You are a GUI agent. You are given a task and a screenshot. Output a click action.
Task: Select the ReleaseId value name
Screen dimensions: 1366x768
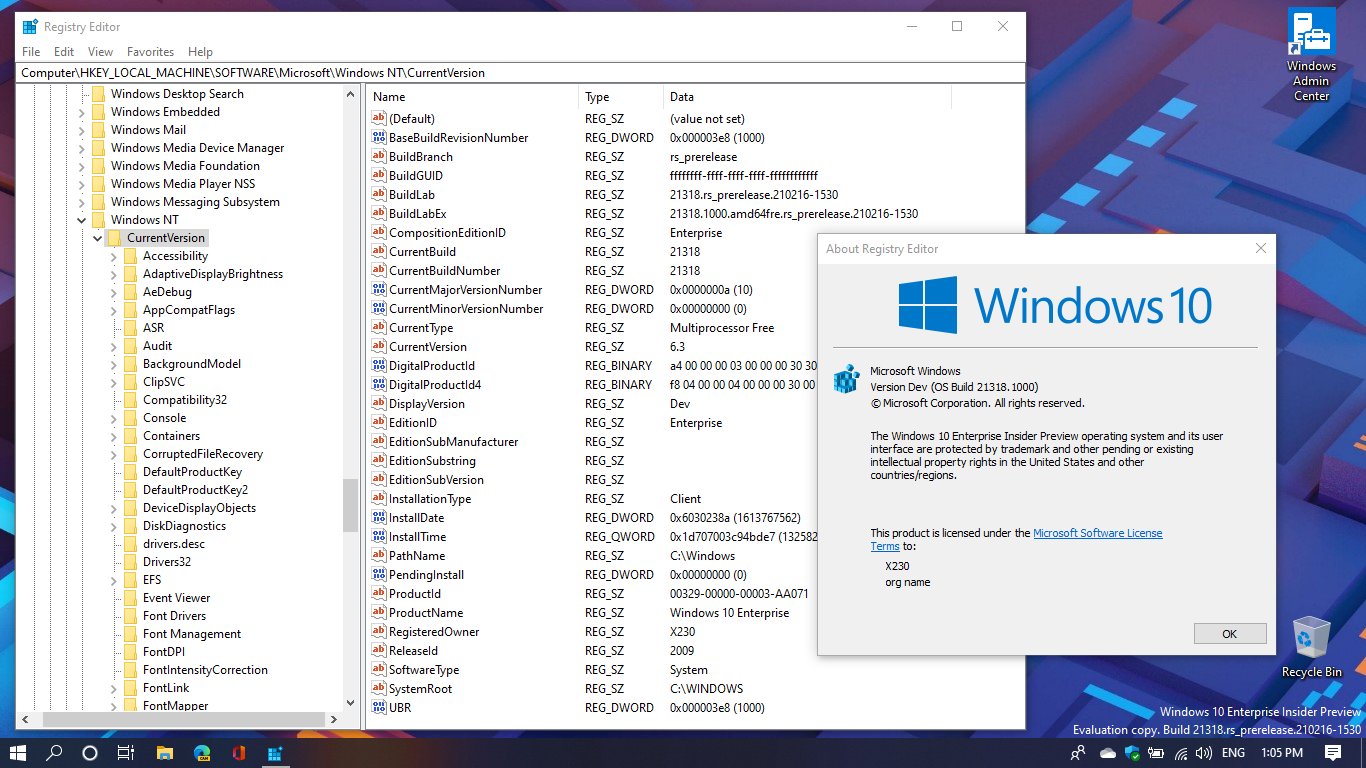pyautogui.click(x=413, y=651)
